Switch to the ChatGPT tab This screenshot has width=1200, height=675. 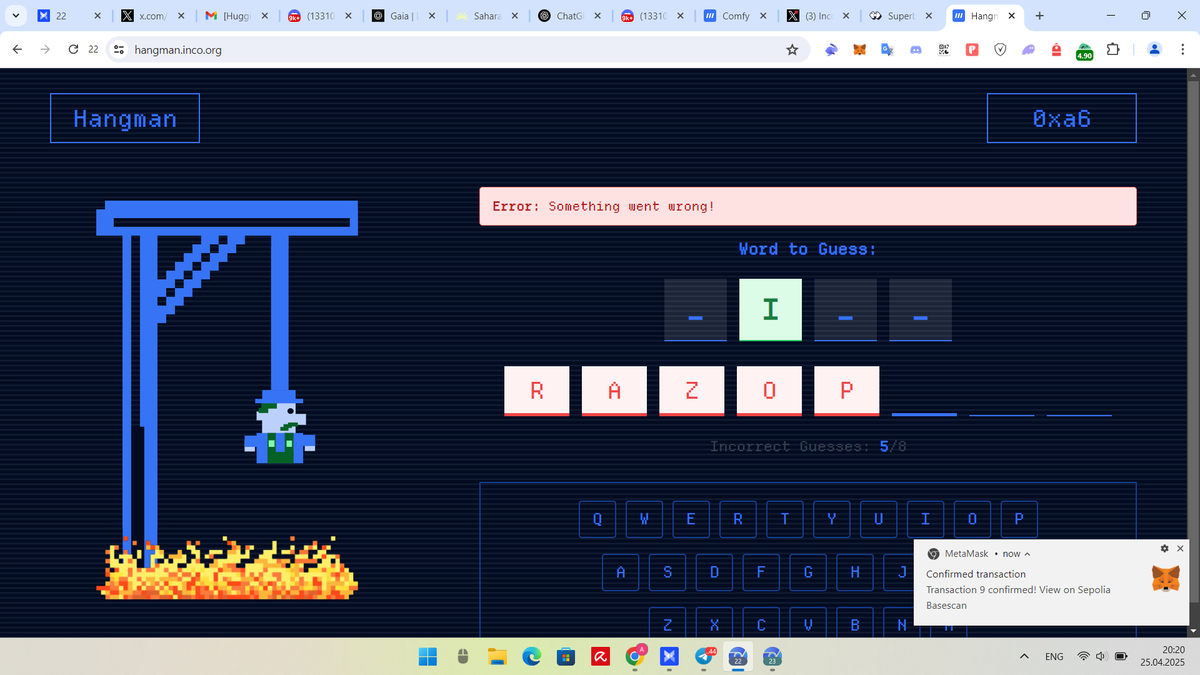[570, 16]
